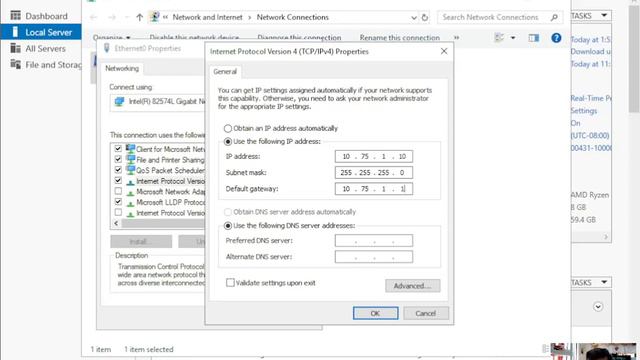640x360 pixels.
Task: Uncheck Client for Microsoft Networks
Action: [118, 149]
